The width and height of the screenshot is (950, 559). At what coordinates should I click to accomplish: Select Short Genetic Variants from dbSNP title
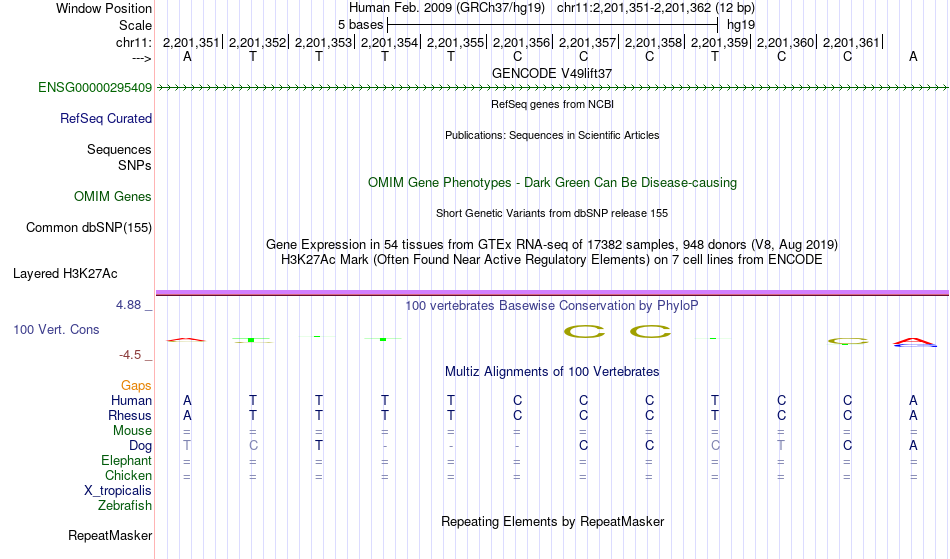click(552, 213)
